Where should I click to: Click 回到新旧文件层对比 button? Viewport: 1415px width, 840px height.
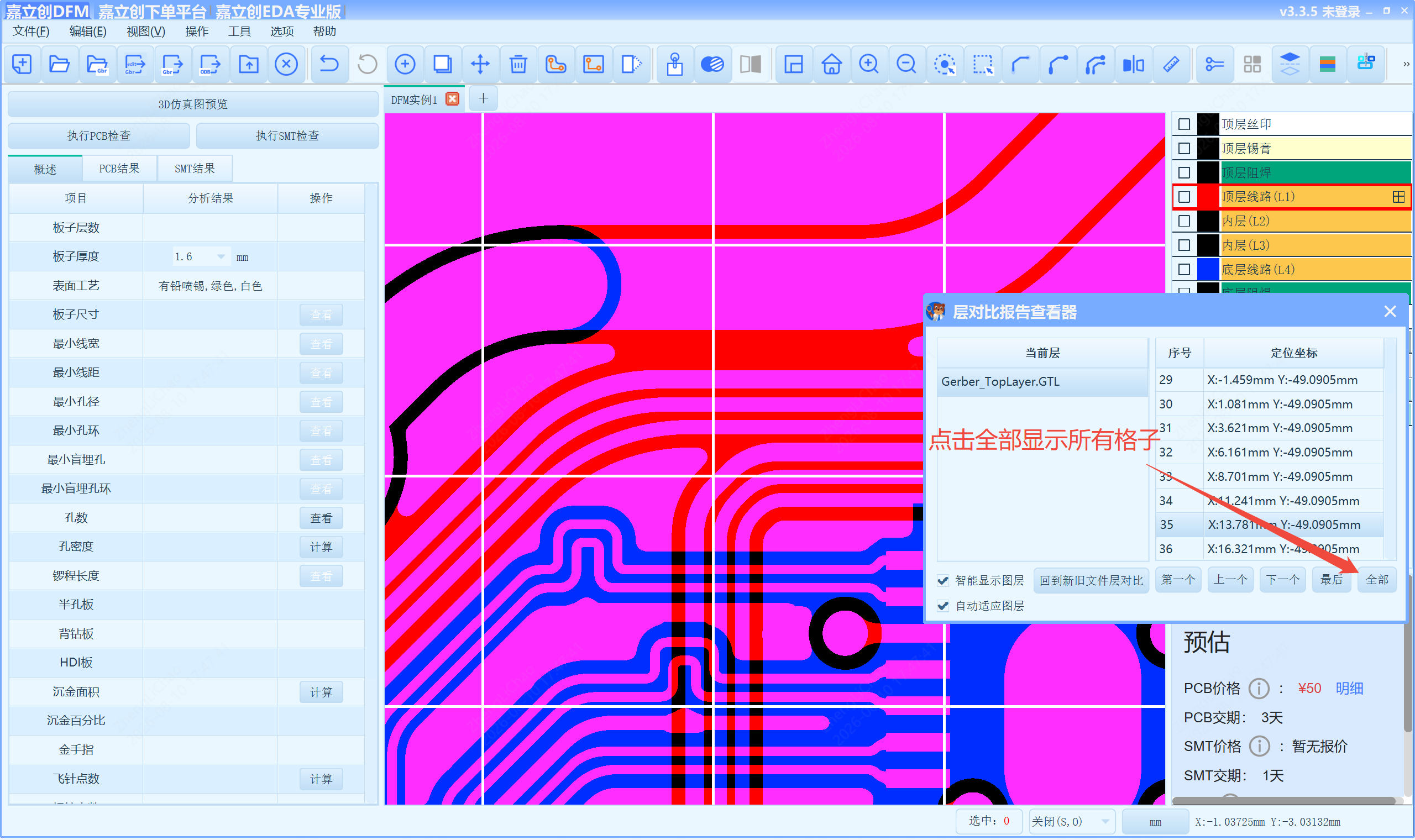[1091, 581]
